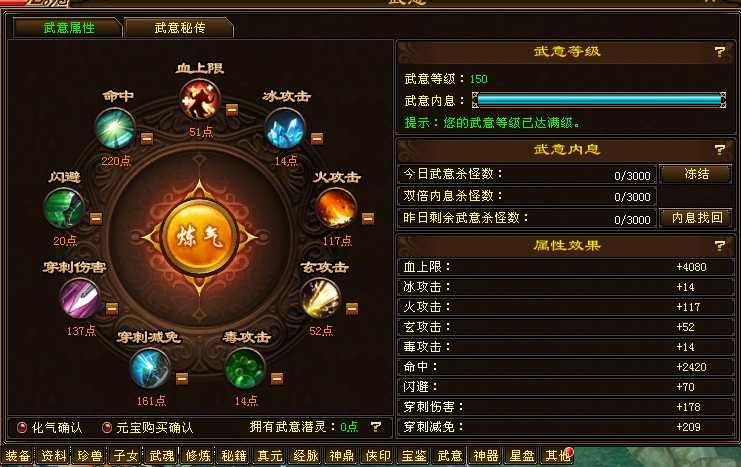Screen dimensions: 741x467
Task: Click the 冻结 button
Action: 696,174
